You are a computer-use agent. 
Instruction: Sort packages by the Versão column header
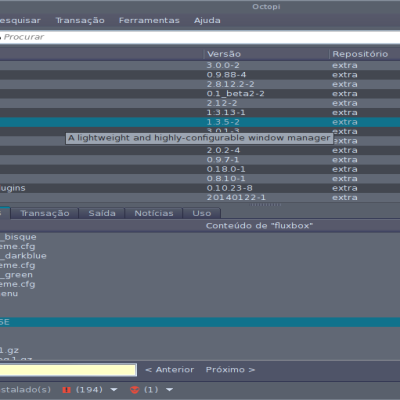[x=266, y=54]
